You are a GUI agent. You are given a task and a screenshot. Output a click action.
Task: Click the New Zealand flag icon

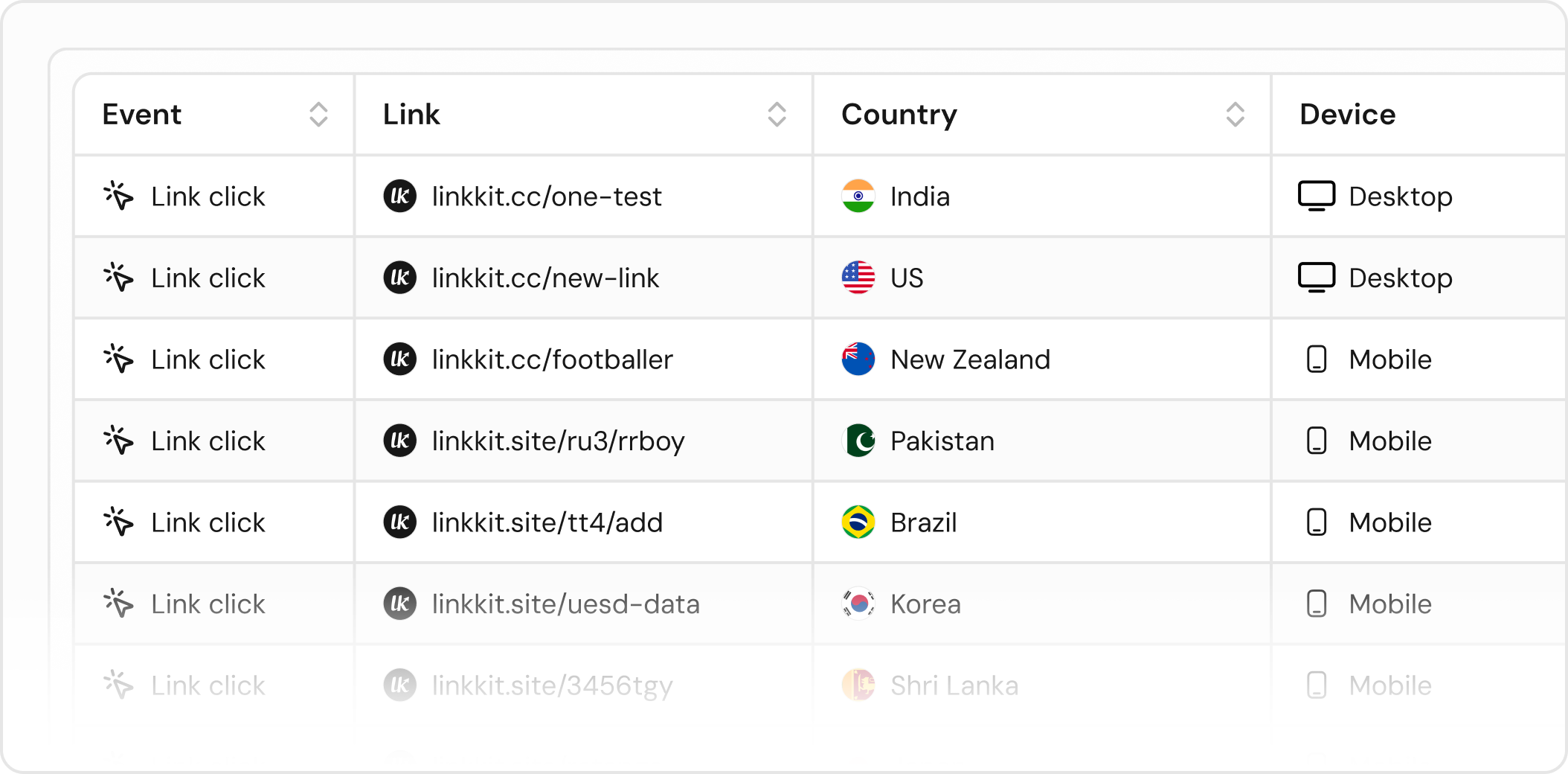(x=858, y=359)
